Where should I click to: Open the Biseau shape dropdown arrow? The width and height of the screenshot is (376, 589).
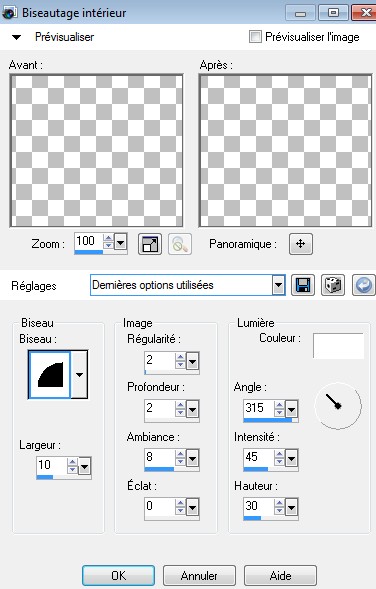pyautogui.click(x=79, y=375)
